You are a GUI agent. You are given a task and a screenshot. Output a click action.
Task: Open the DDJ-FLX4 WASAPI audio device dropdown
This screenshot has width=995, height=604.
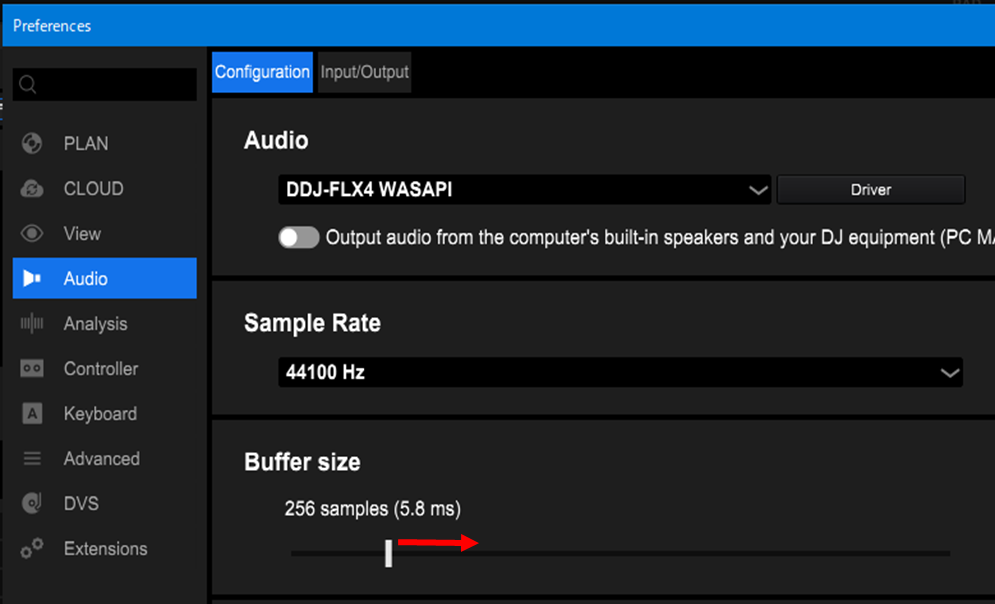[523, 189]
